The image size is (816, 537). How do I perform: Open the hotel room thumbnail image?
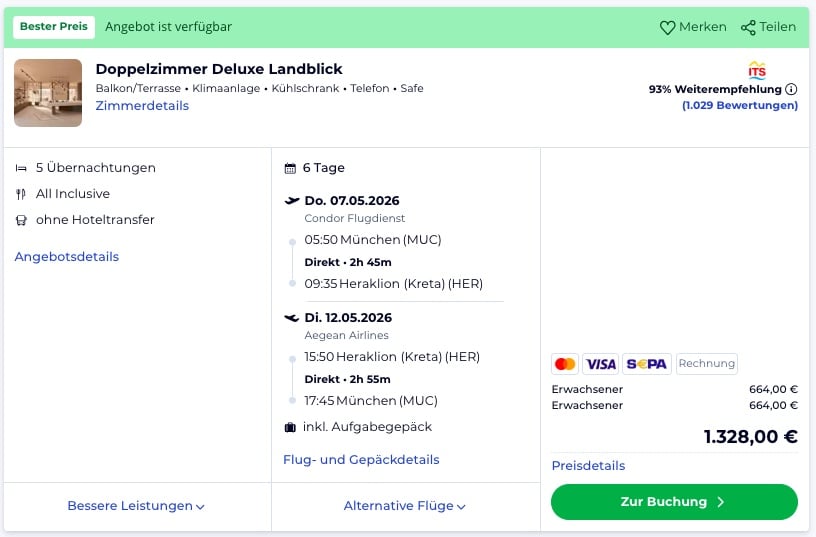click(x=48, y=93)
